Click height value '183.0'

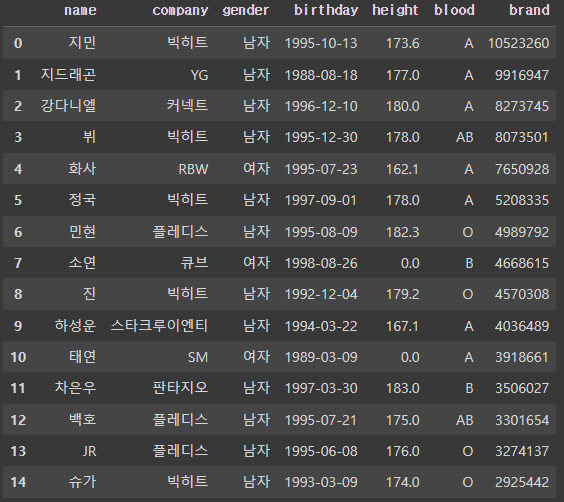point(402,388)
